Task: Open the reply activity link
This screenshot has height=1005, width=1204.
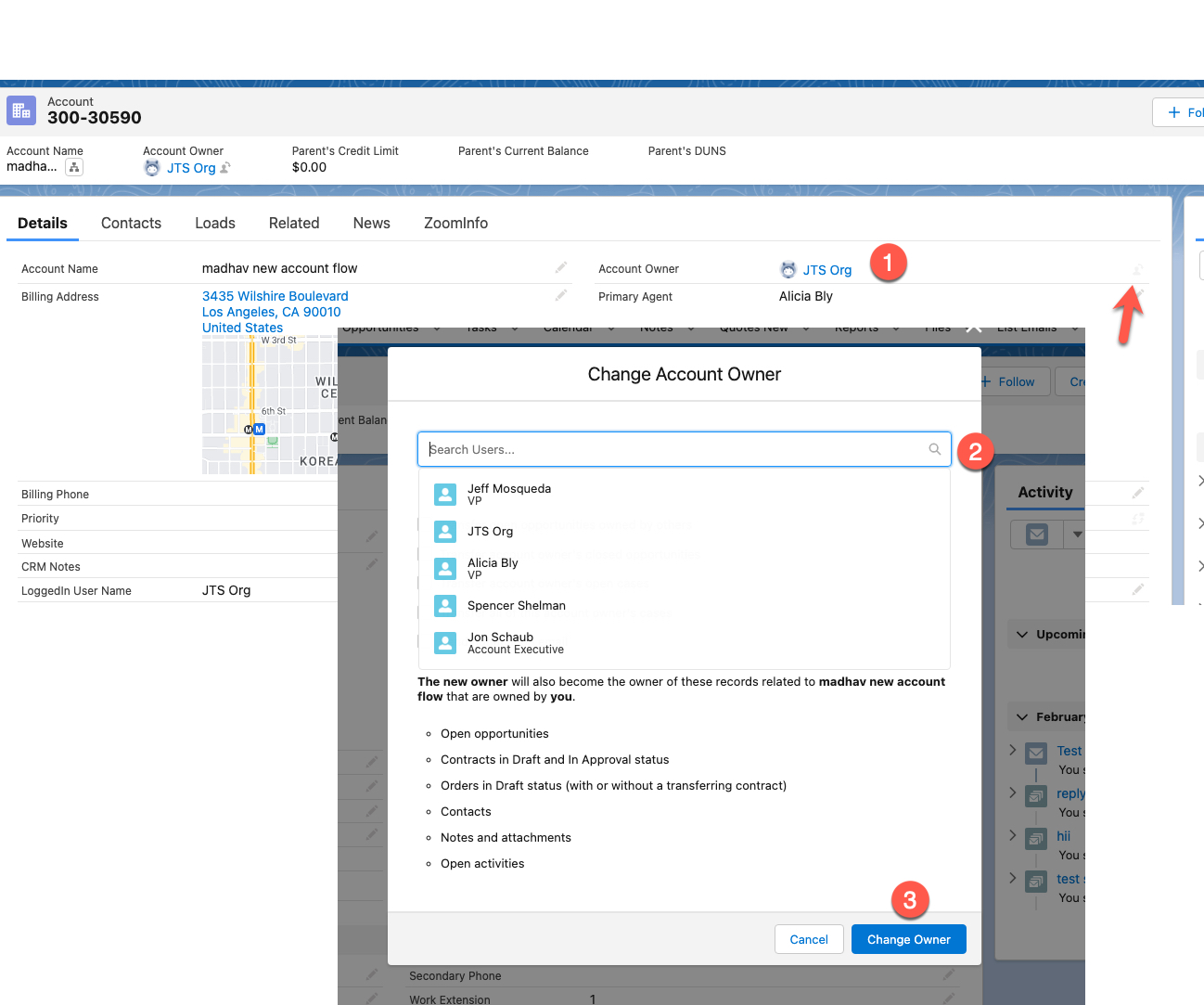Action: point(1070,793)
